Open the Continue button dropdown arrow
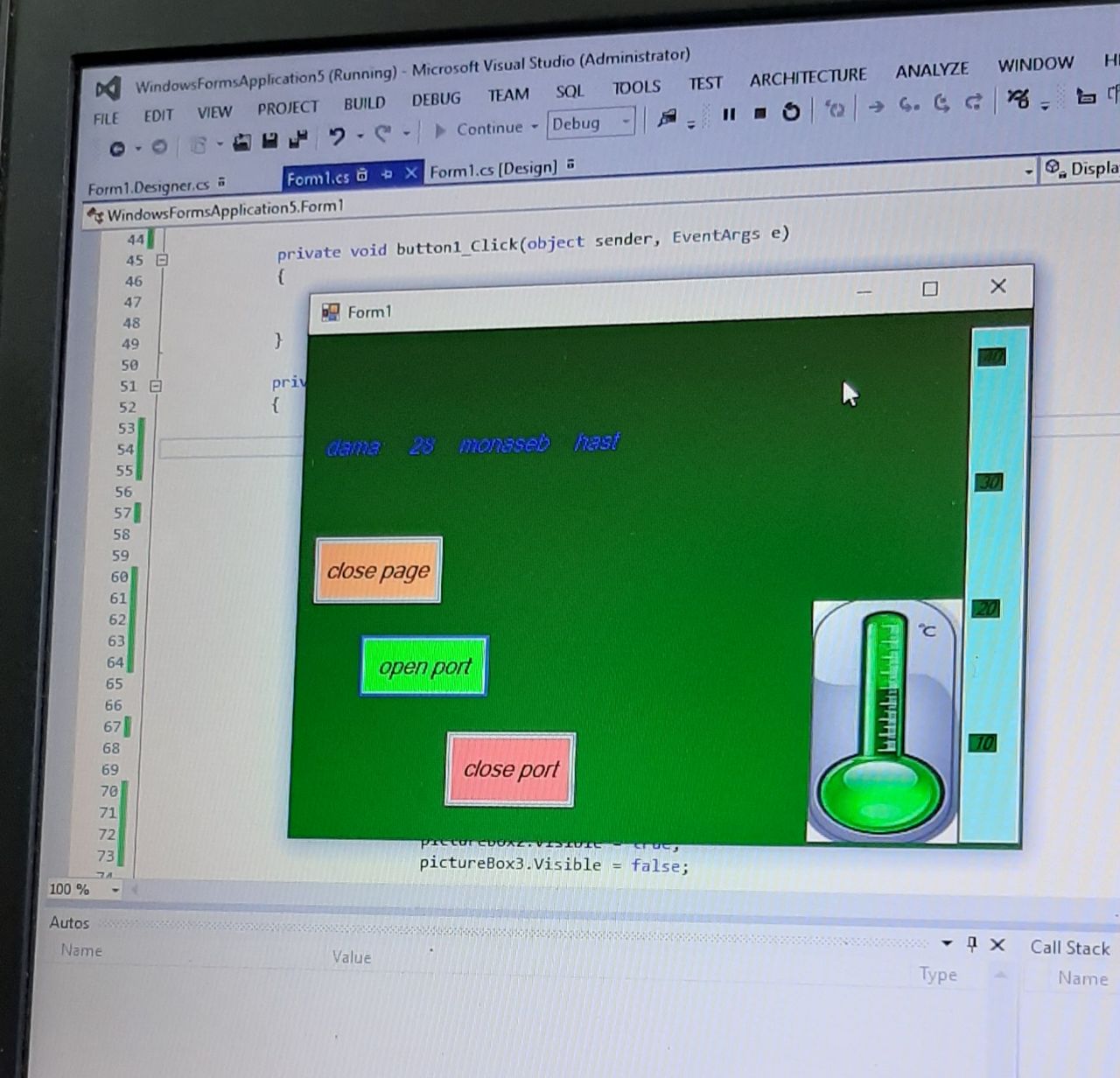 [535, 127]
